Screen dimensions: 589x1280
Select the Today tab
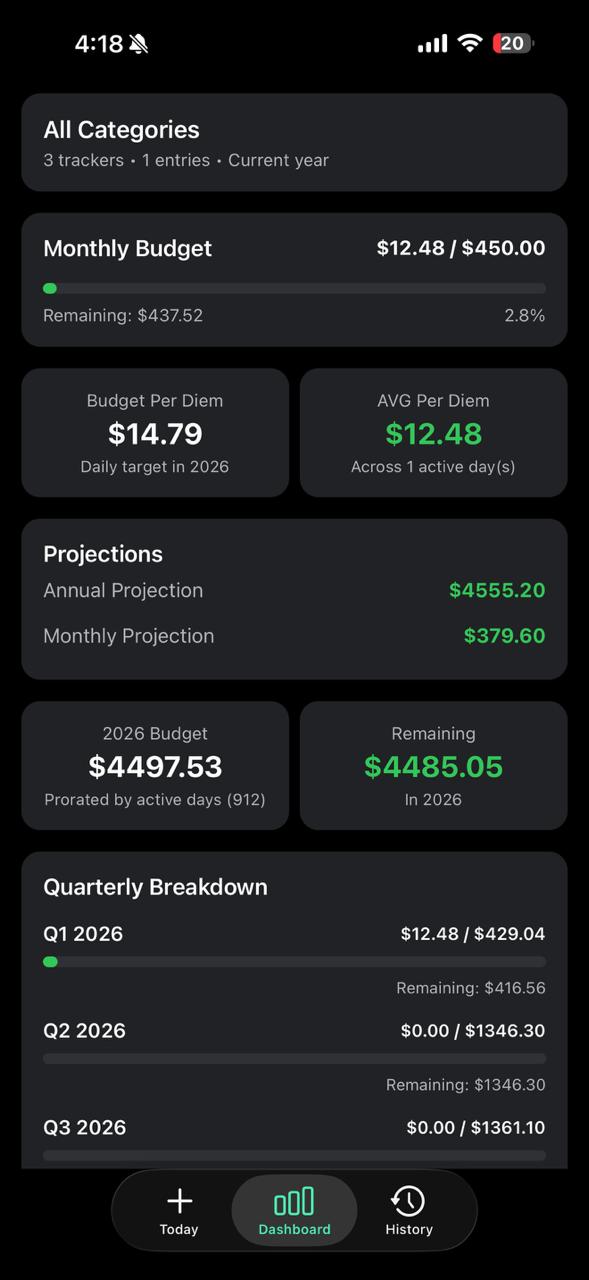[179, 1210]
